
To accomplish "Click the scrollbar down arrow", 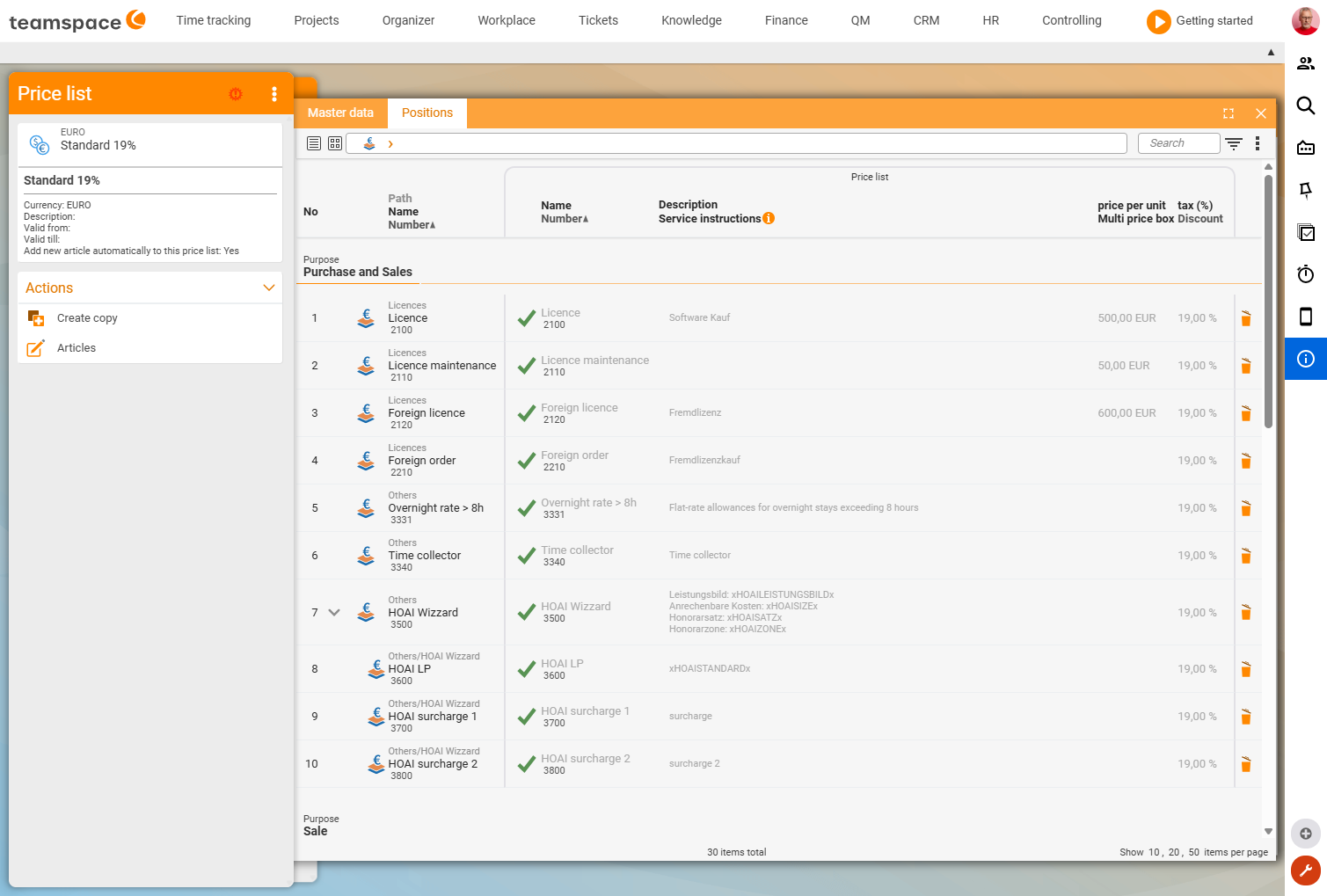I will coord(1268,831).
